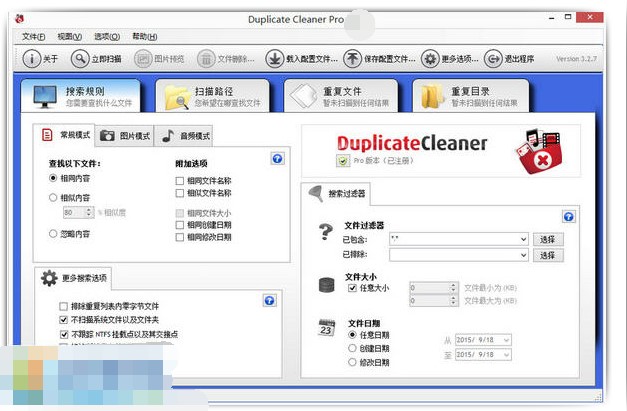This screenshot has width=627, height=411.
Task: Adjust 文件最小为 size spinner
Action: click(453, 287)
